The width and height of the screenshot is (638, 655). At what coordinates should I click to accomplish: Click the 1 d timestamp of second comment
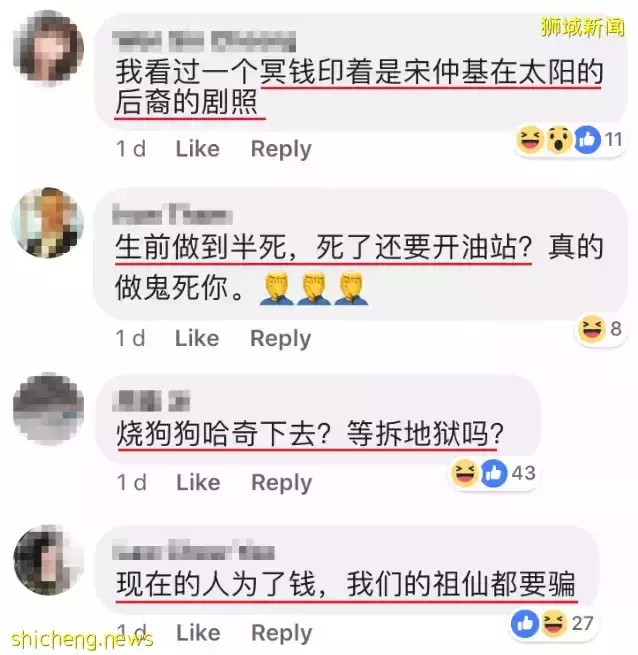(130, 338)
